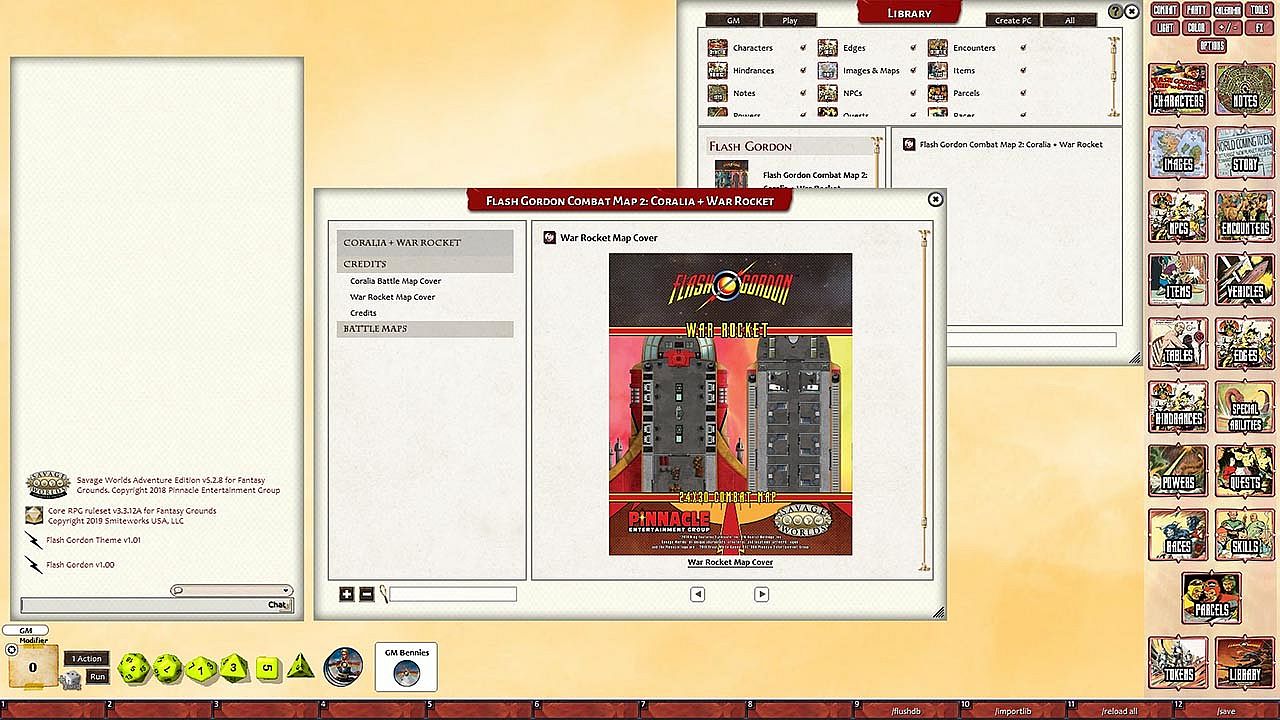The width and height of the screenshot is (1280, 720).
Task: Open the Hindrances sidebar panel
Action: (x=1178, y=408)
